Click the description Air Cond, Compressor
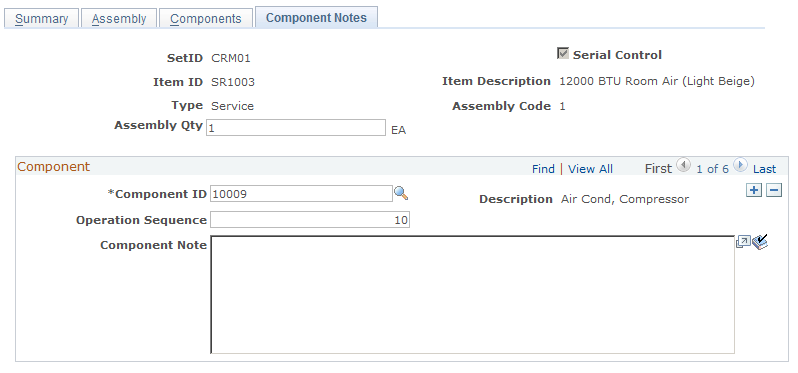Image resolution: width=798 pixels, height=373 pixels. (625, 199)
